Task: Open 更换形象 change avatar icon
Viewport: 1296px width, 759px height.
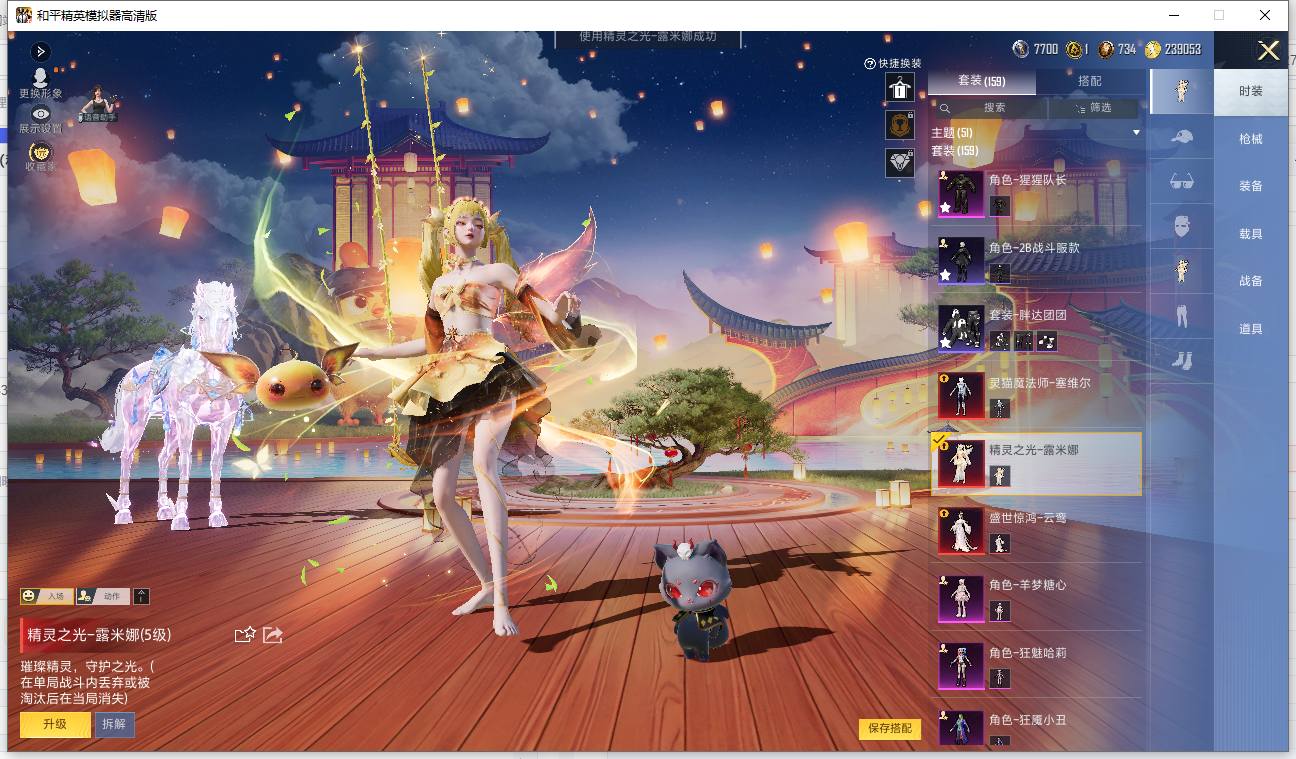Action: pos(41,83)
